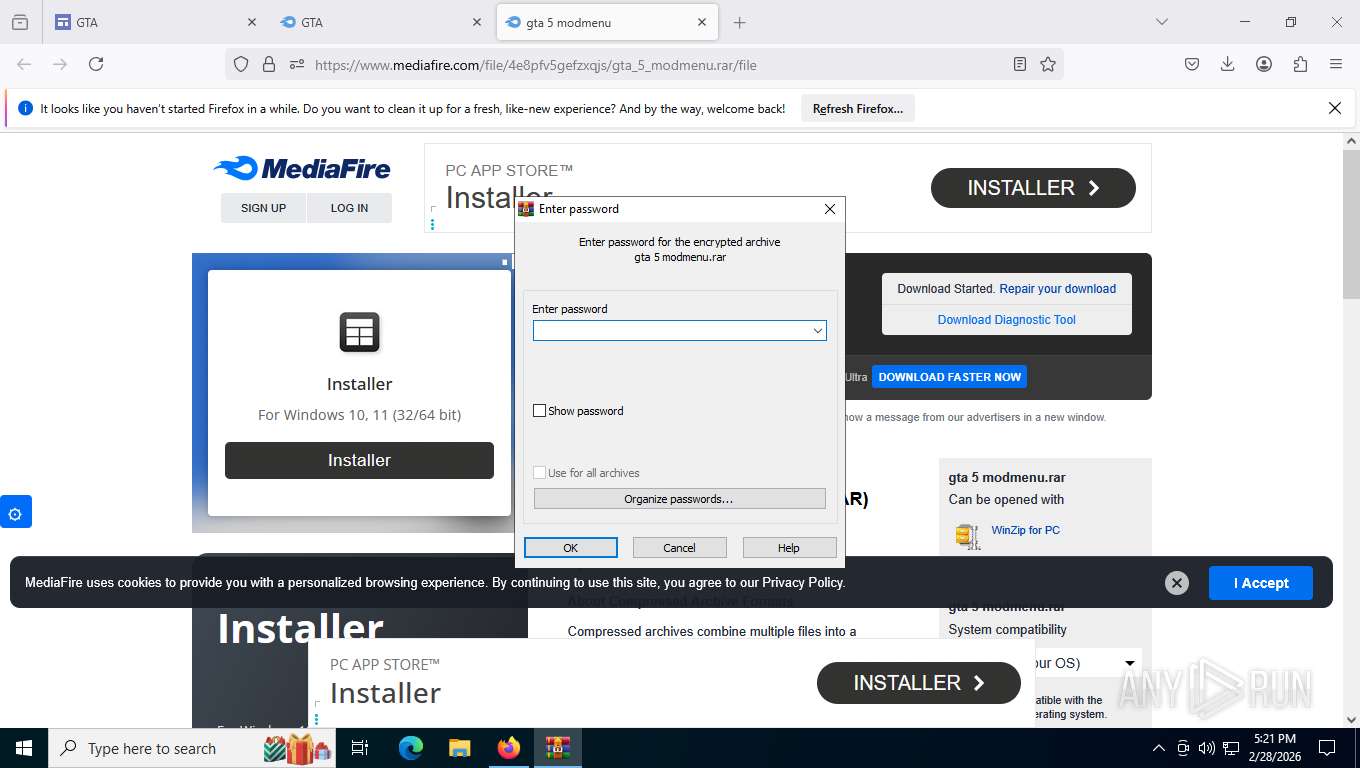The width and height of the screenshot is (1360, 768).
Task: Click the shield tracking protection icon
Action: point(241,64)
